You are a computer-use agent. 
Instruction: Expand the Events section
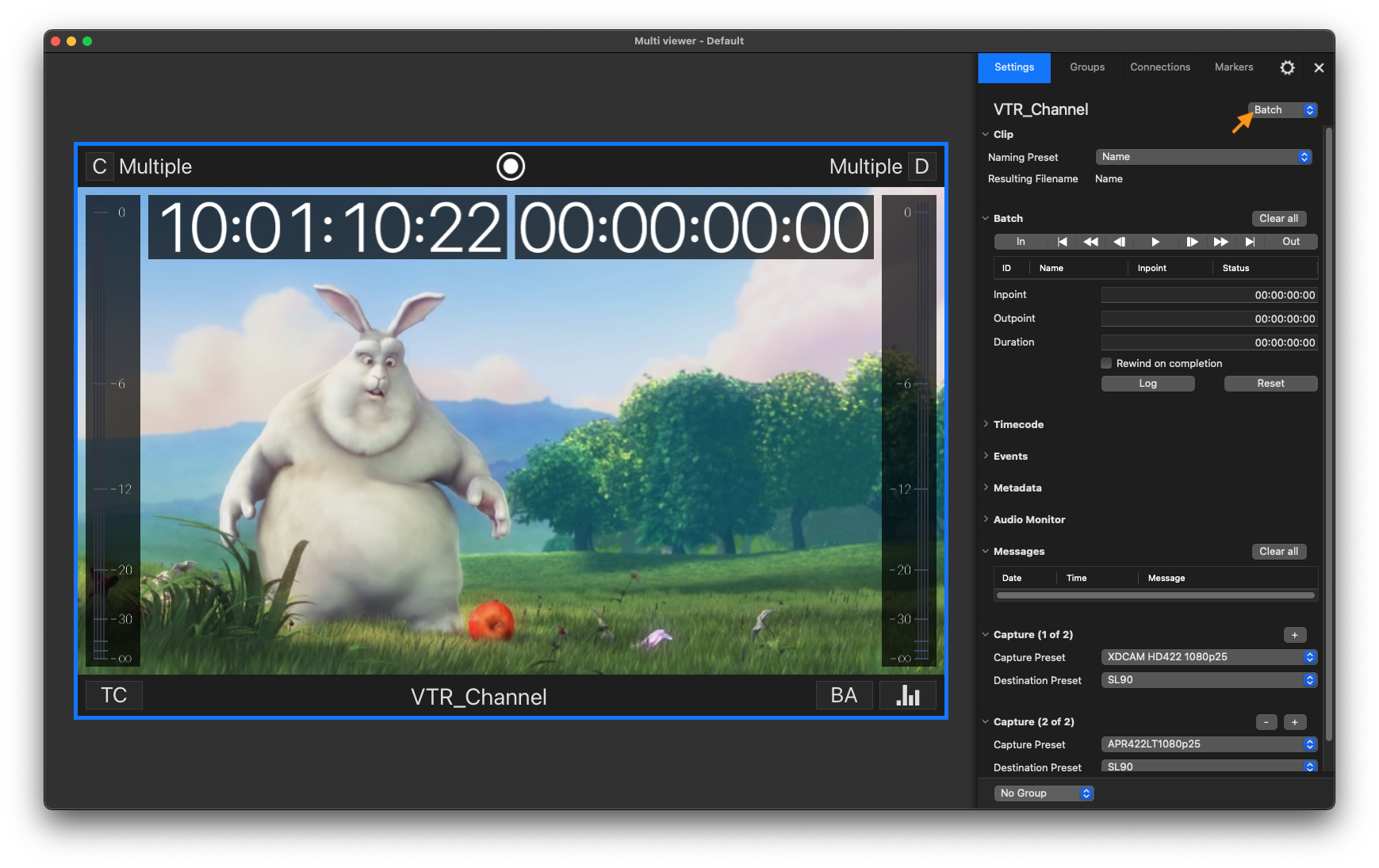(x=986, y=457)
